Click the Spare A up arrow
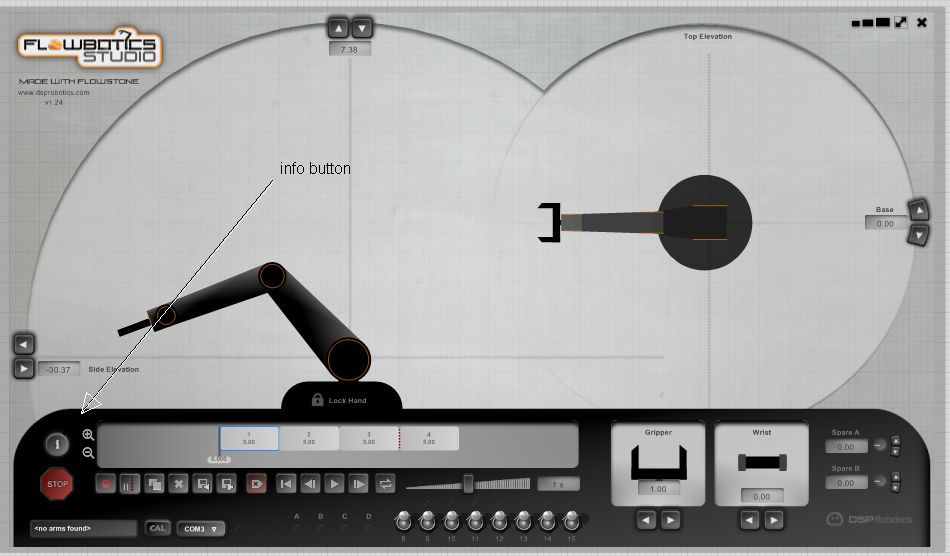 point(895,440)
